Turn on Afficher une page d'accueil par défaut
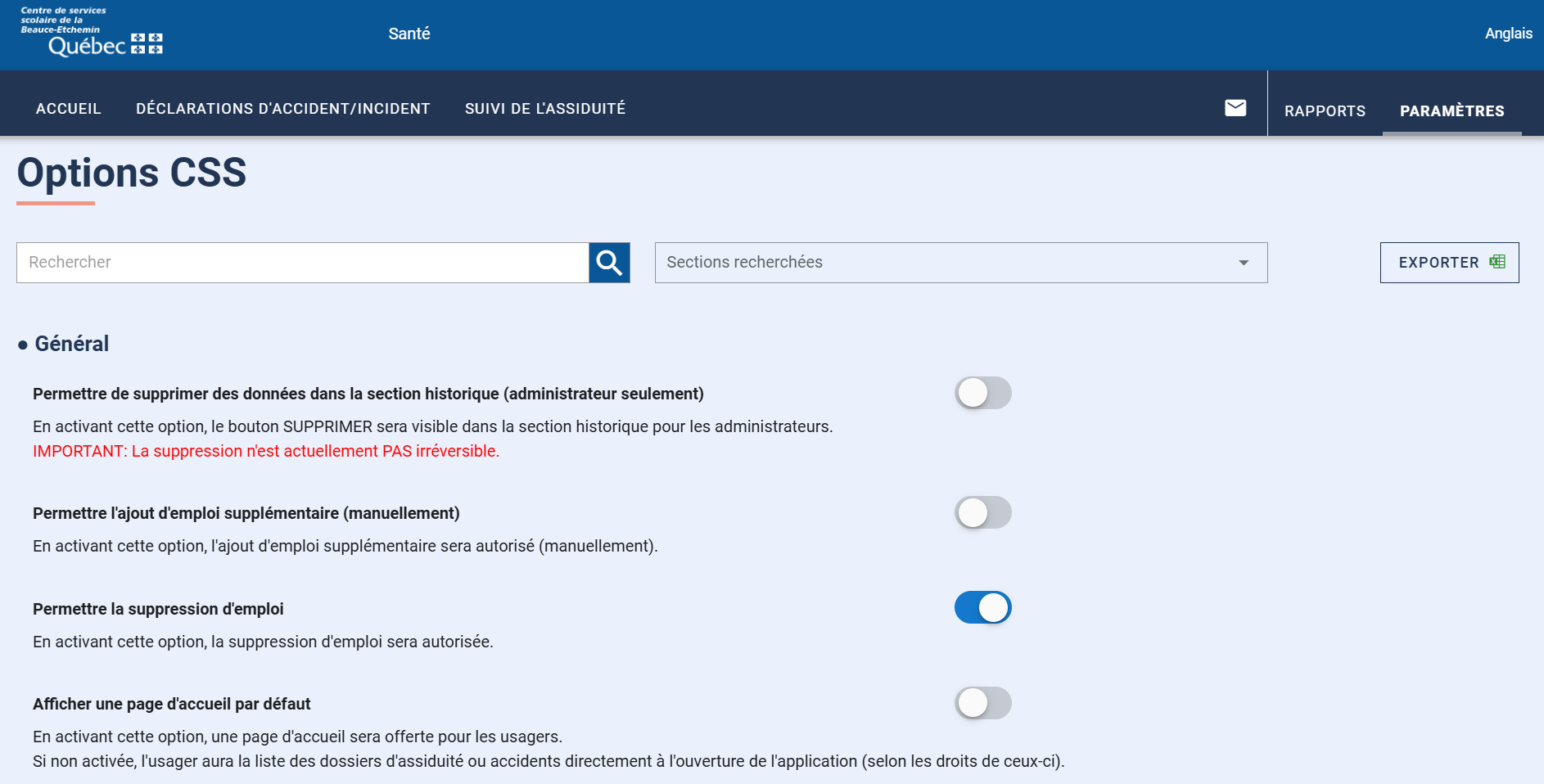Image resolution: width=1544 pixels, height=784 pixels. (x=982, y=703)
